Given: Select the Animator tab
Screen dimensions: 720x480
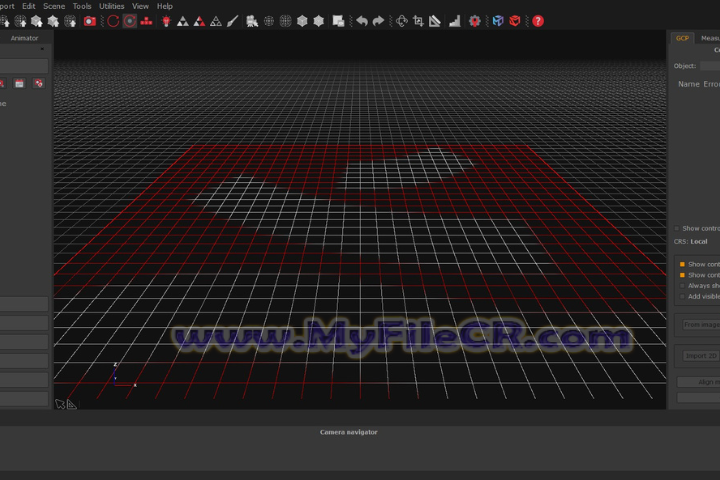Looking at the screenshot, I should [24, 38].
